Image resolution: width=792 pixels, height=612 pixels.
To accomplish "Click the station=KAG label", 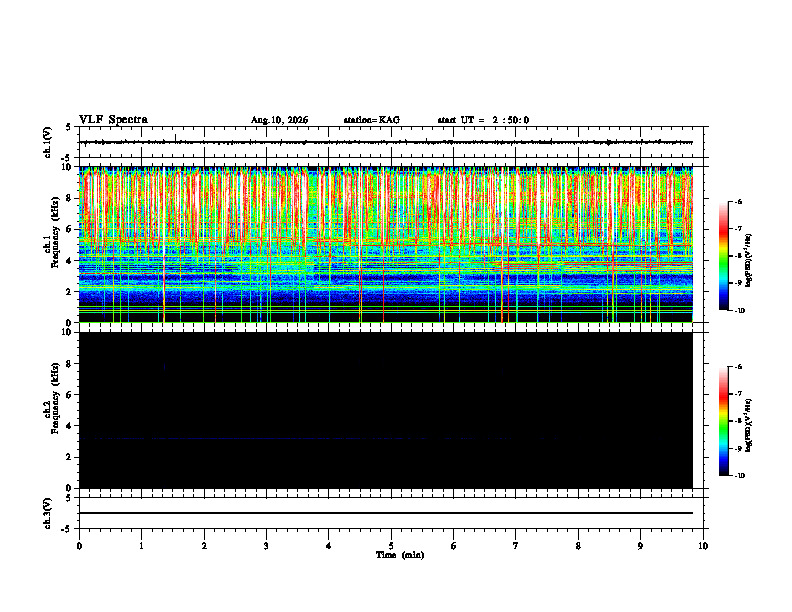I will [372, 120].
